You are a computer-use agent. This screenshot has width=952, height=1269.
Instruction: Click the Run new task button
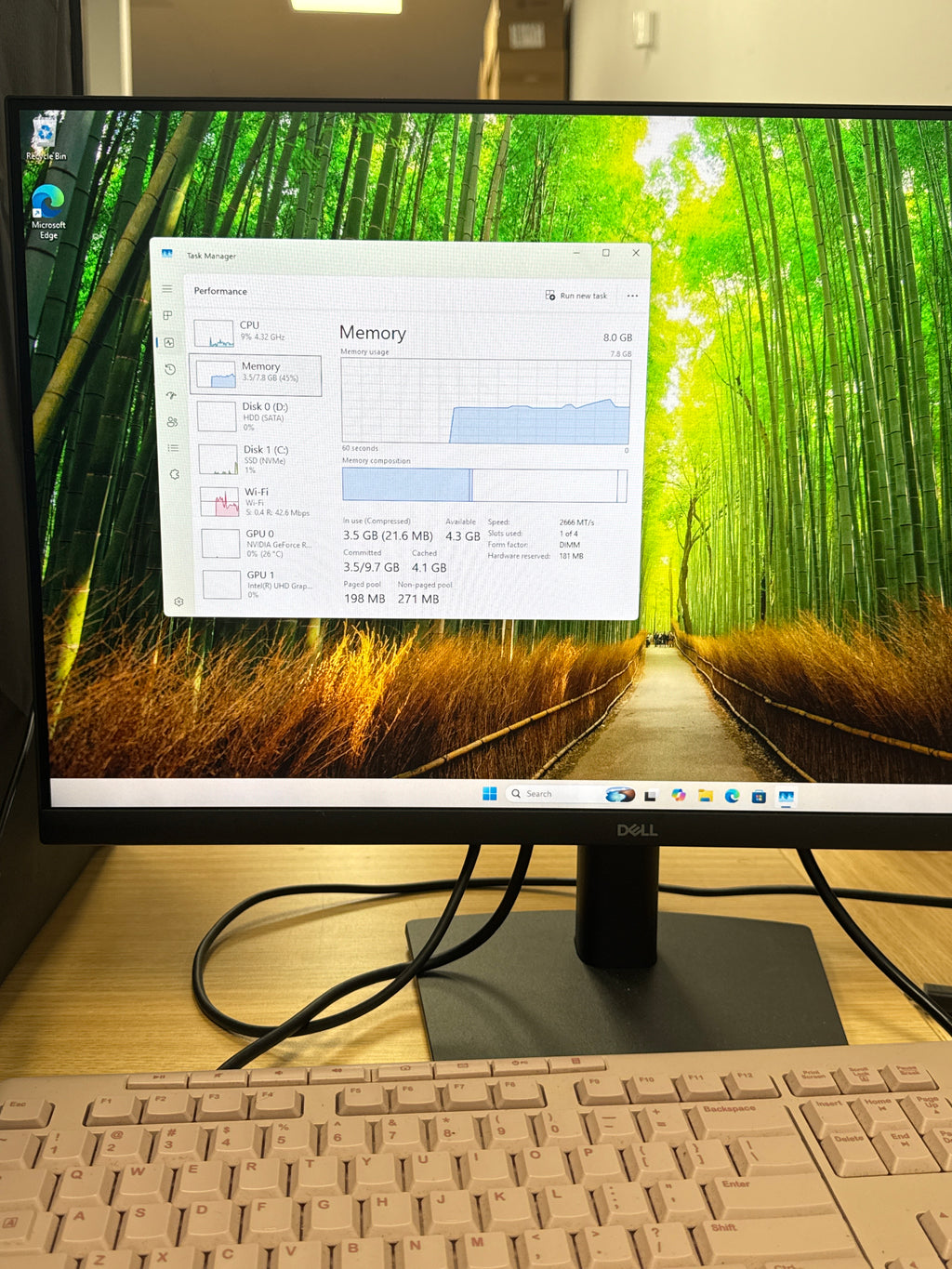tap(576, 296)
